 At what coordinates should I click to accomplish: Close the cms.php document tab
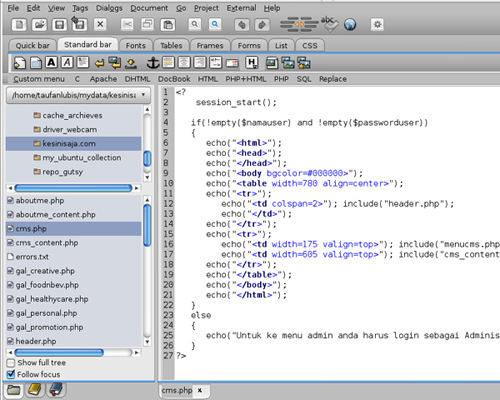pos(200,390)
